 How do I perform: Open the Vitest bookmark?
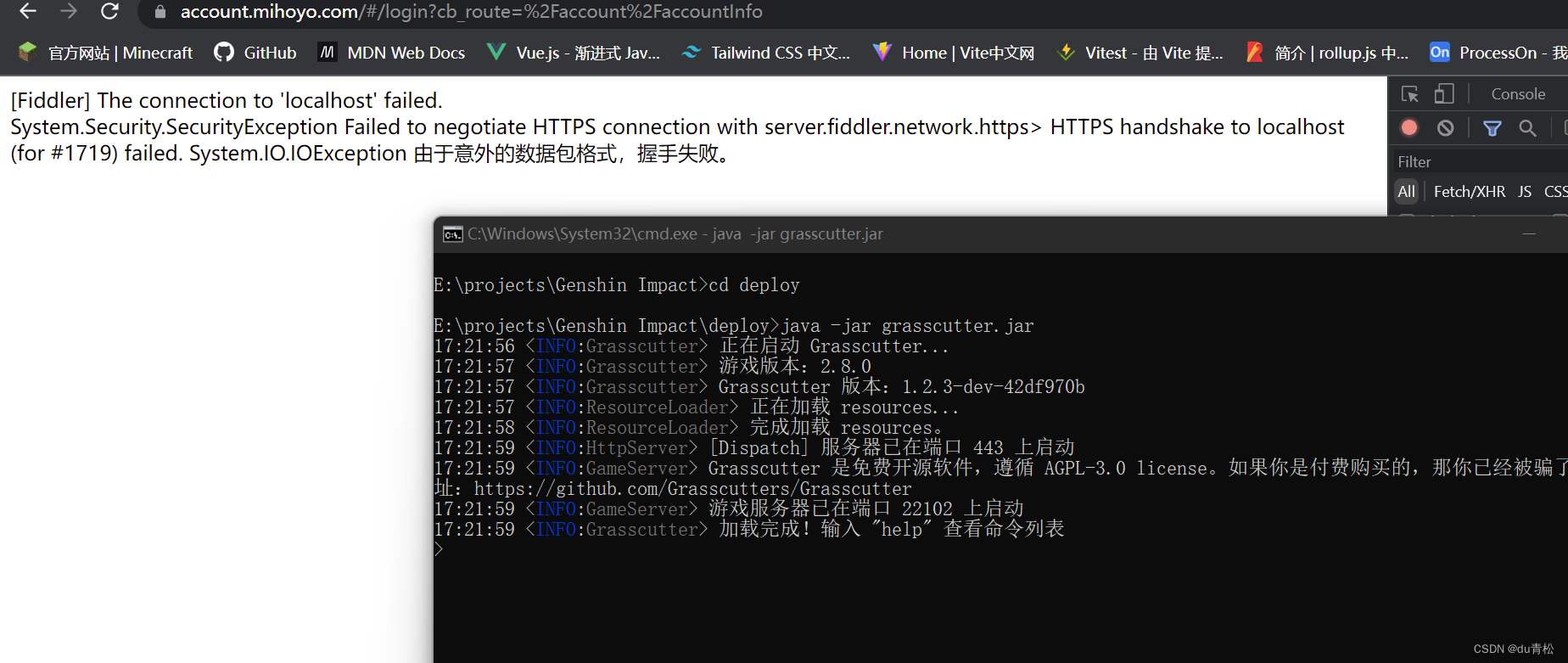pos(1140,53)
